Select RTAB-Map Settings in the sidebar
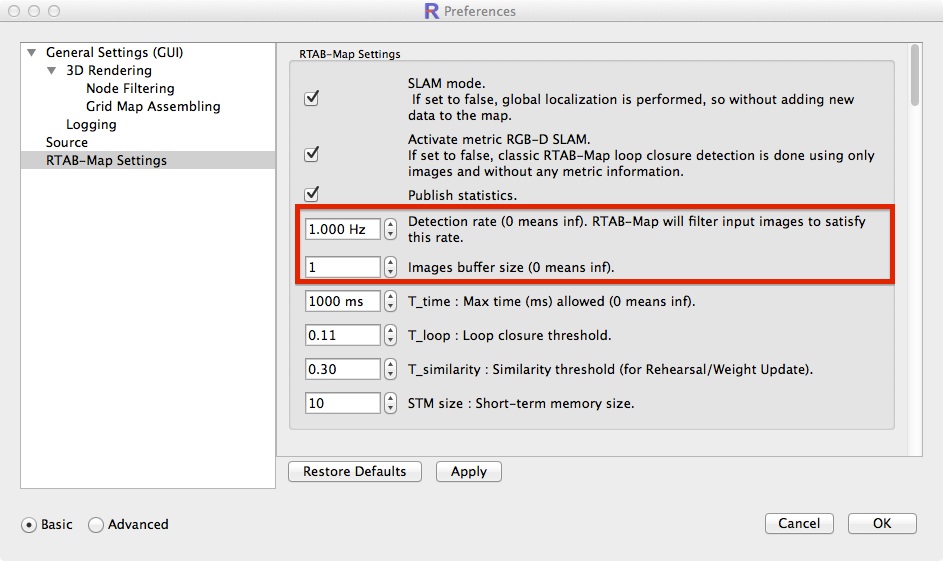This screenshot has height=561, width=943. click(x=106, y=160)
